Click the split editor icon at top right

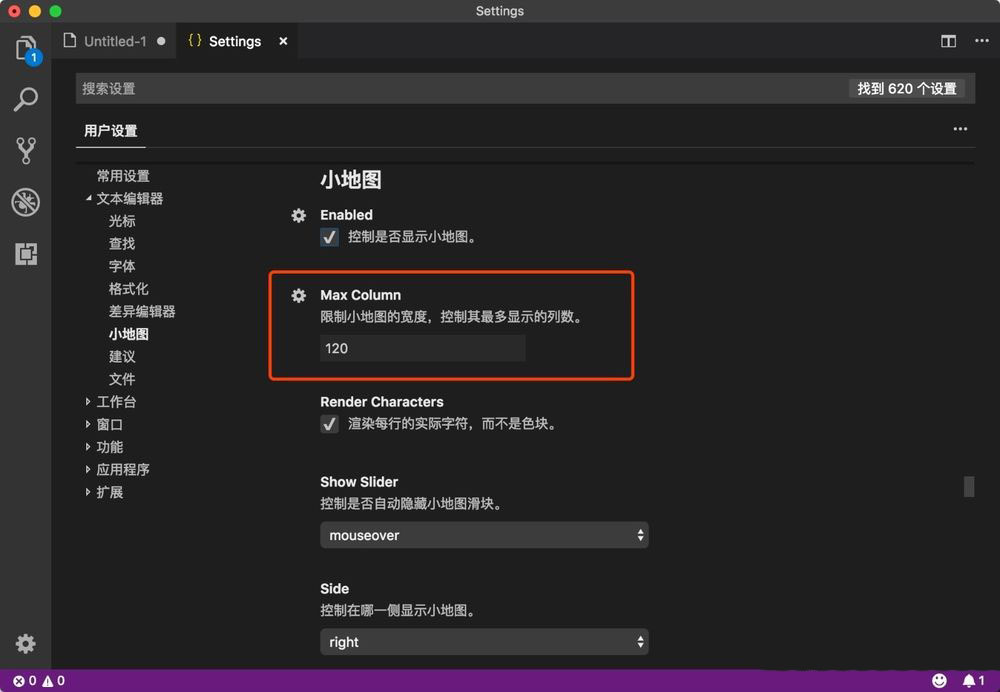(948, 40)
